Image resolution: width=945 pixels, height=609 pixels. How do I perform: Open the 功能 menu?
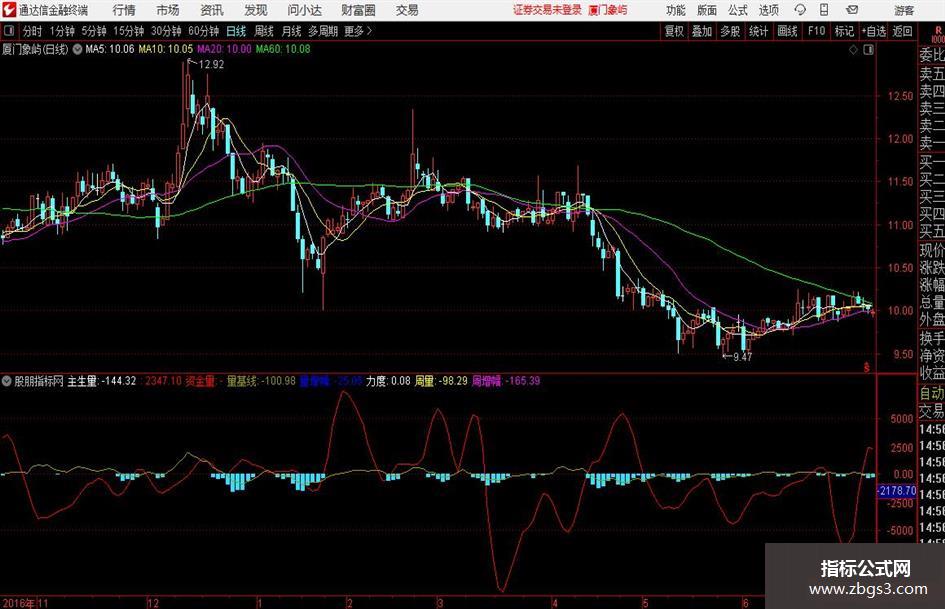[x=676, y=10]
